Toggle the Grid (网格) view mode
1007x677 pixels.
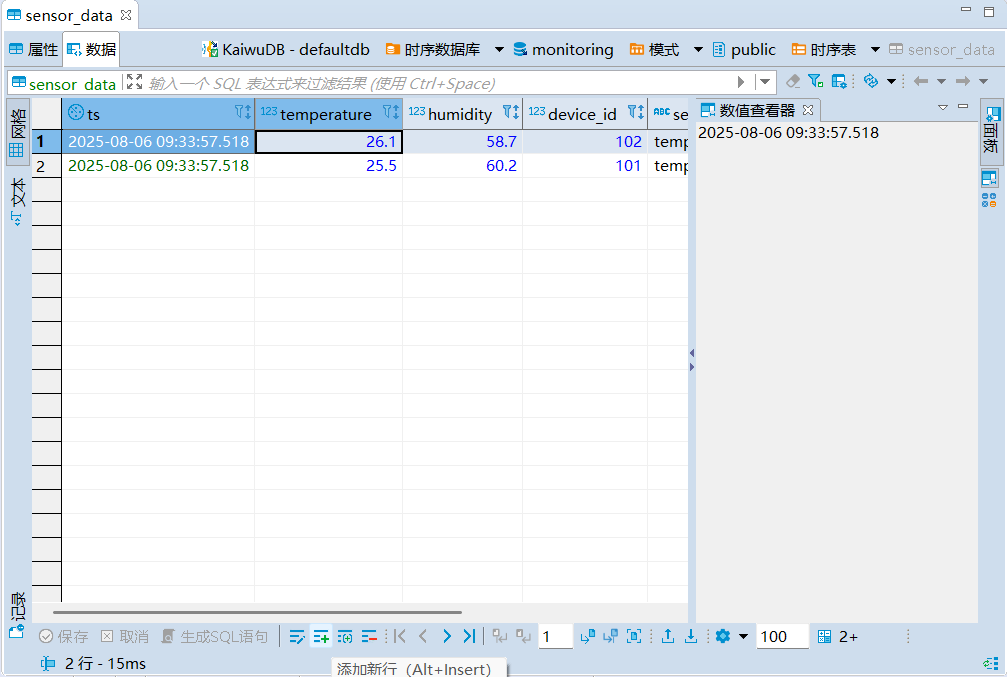17,133
